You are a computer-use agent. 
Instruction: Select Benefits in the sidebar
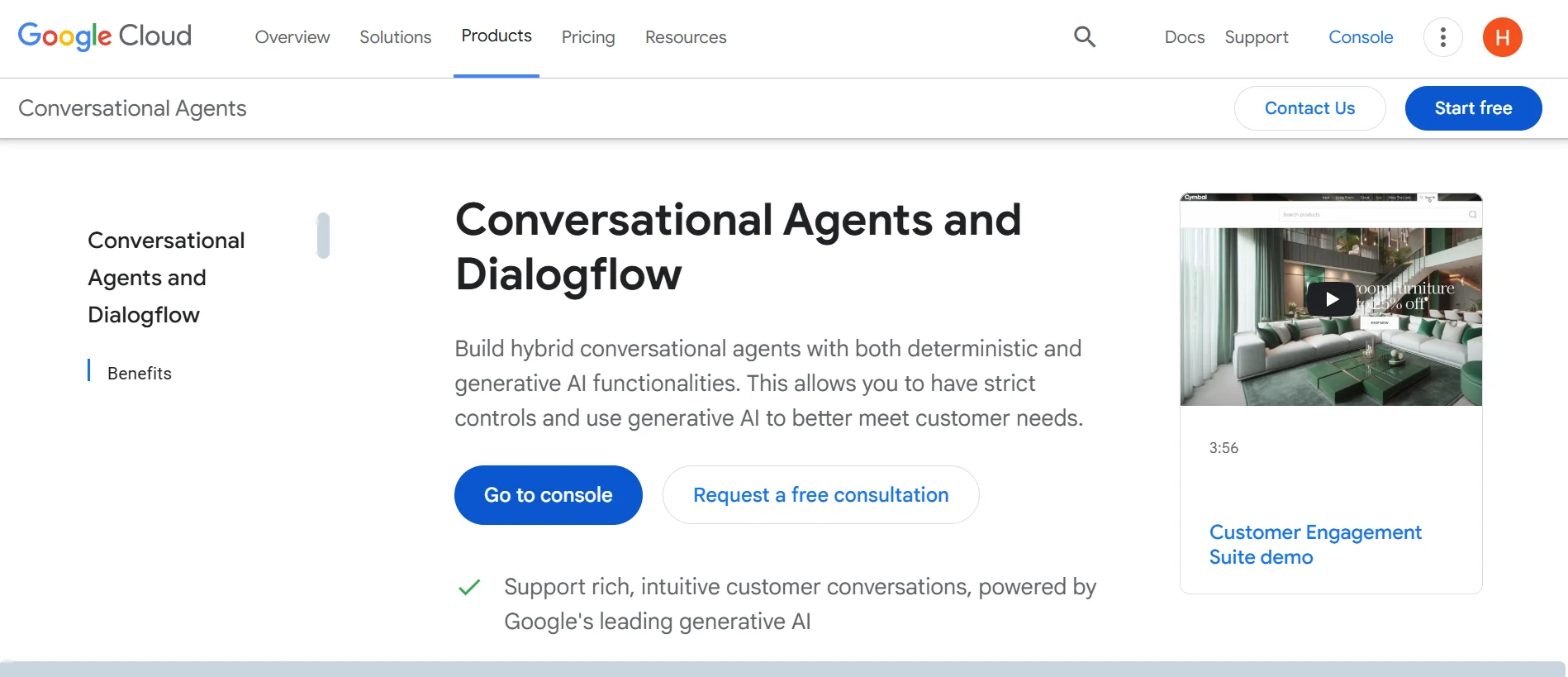coord(140,374)
